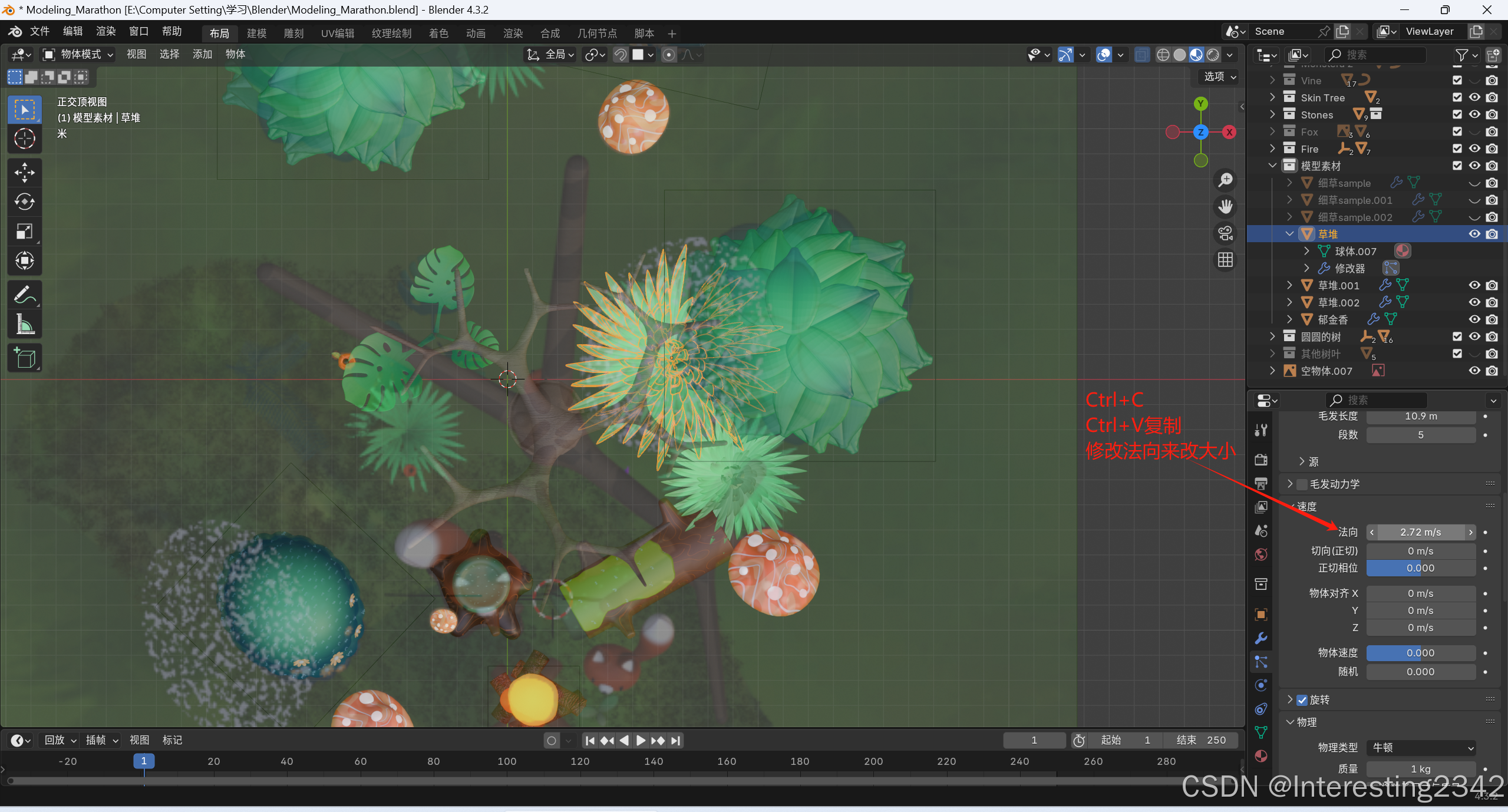Open the 编辑 menu
1508x812 pixels.
[x=72, y=31]
